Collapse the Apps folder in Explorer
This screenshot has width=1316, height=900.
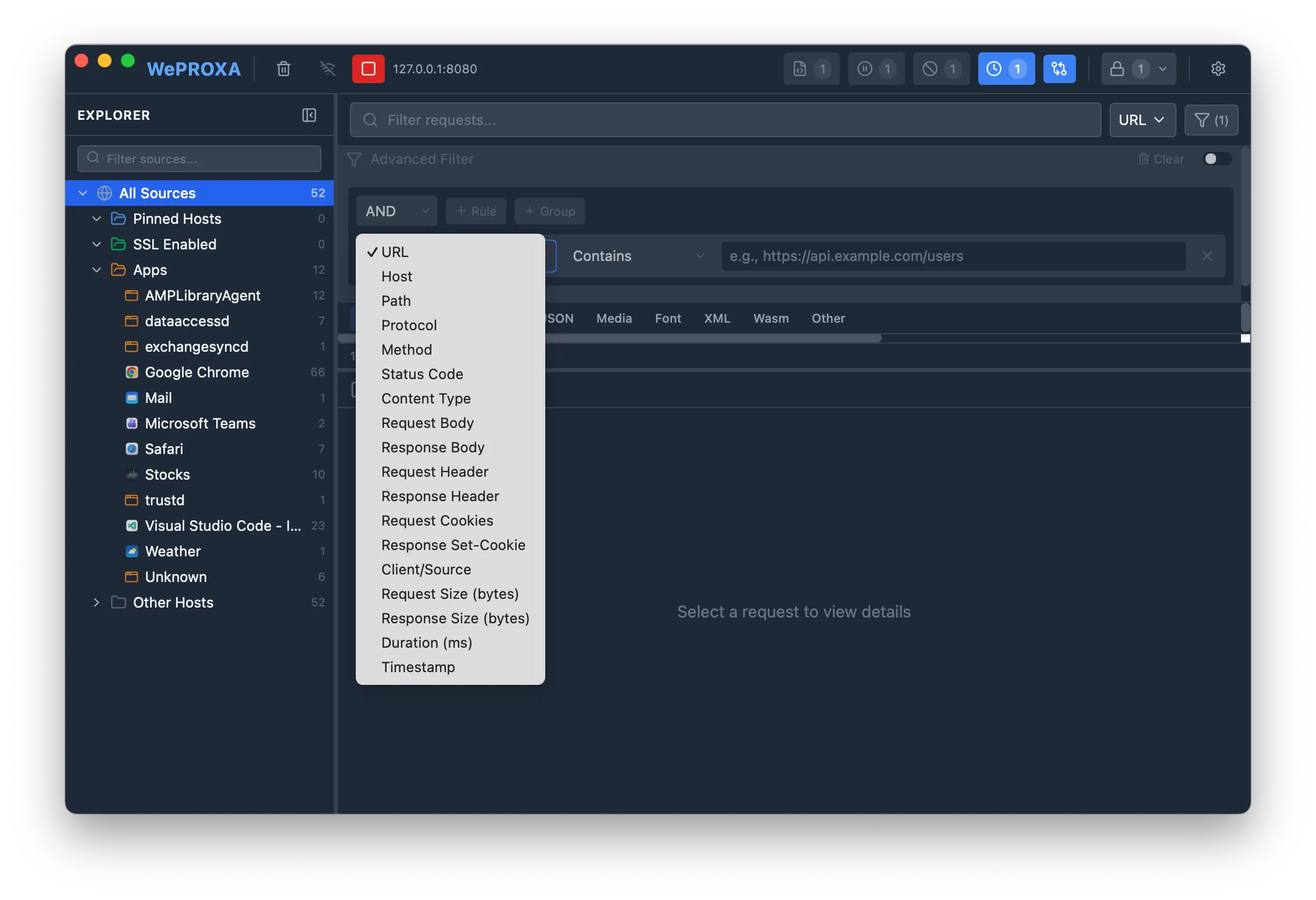(96, 270)
